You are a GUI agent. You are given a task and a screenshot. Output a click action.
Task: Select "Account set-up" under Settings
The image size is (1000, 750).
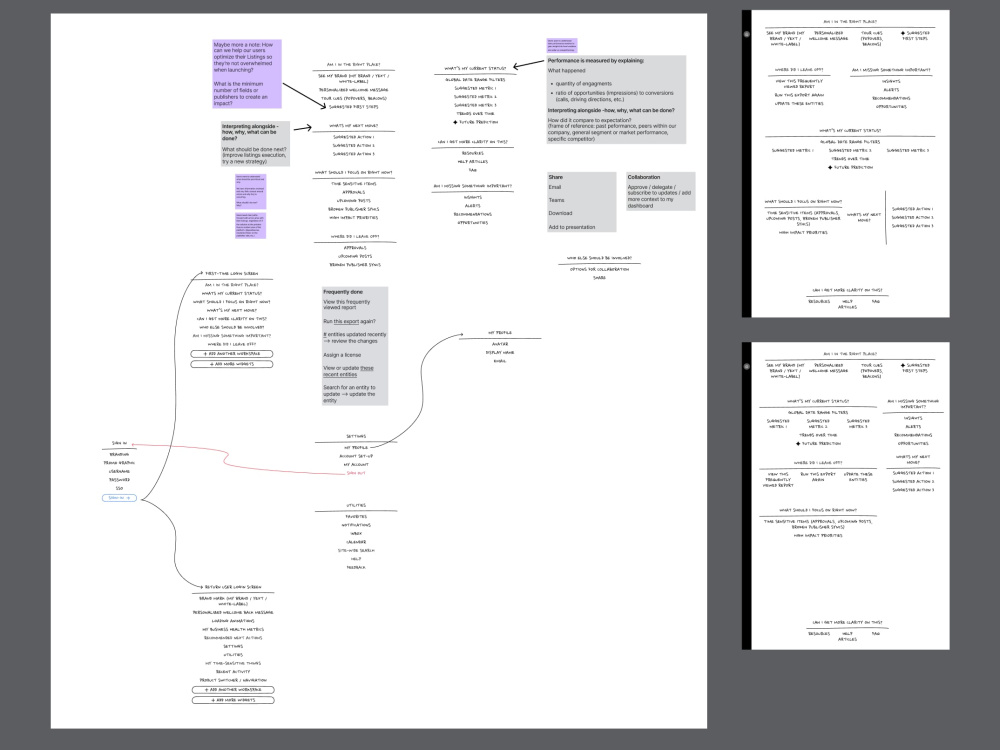point(356,456)
